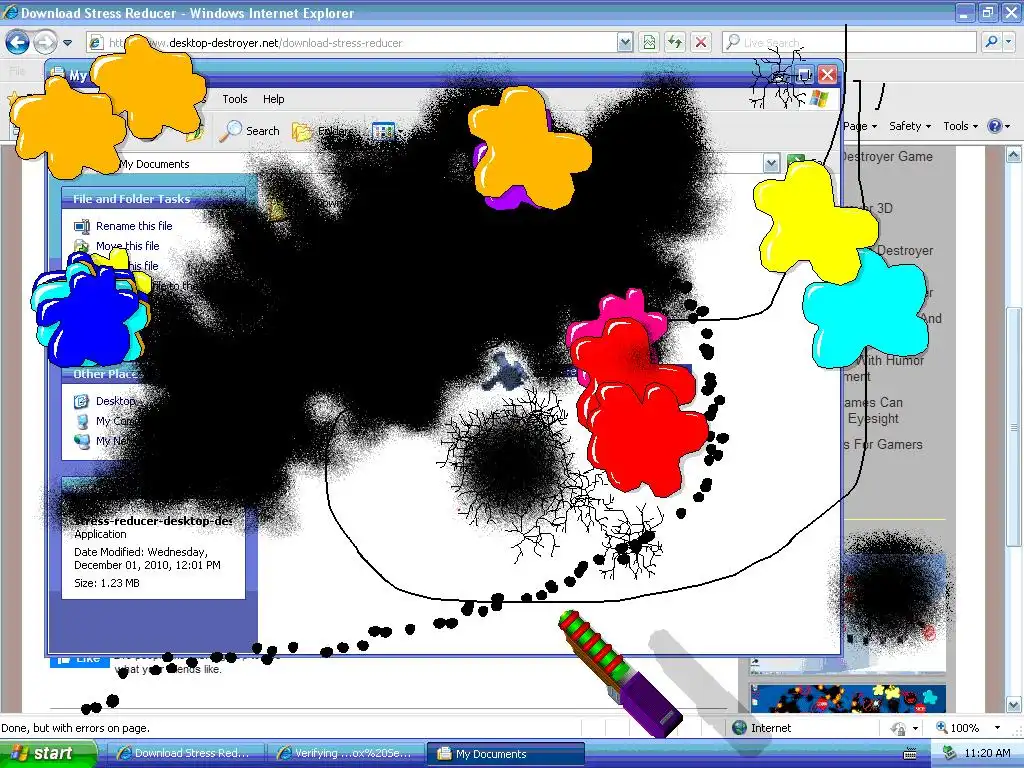Refresh the page with the green arrows icon
1024x768 pixels.
click(x=675, y=42)
